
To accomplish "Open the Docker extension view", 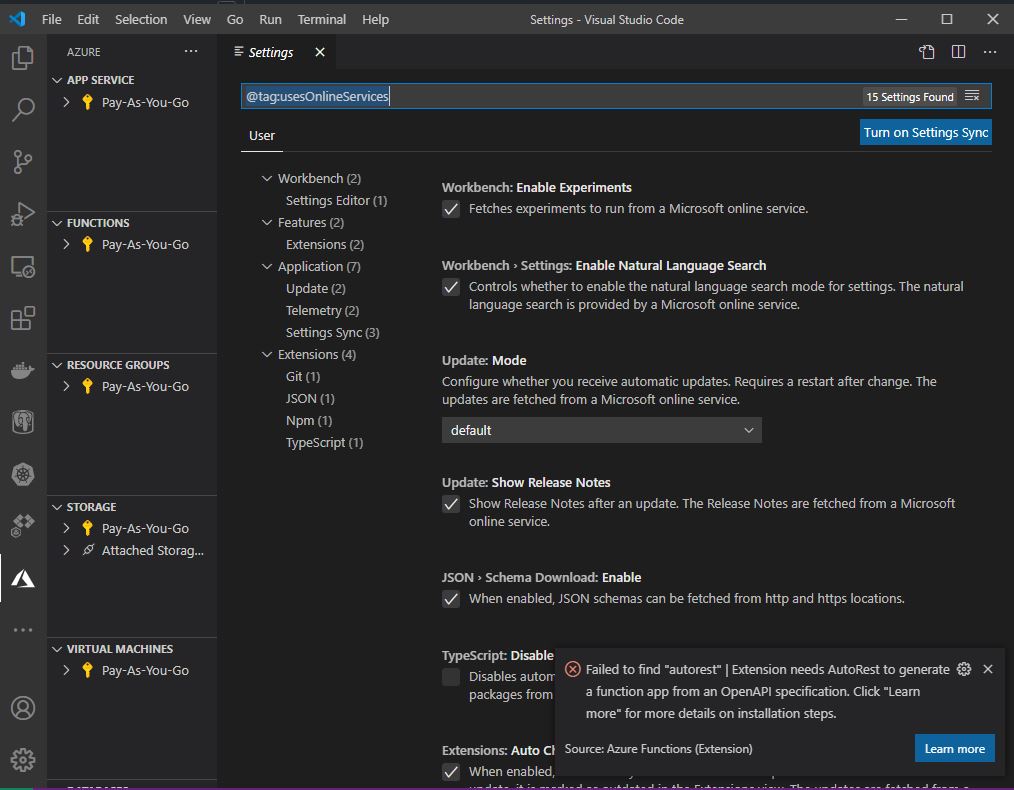I will (x=24, y=370).
